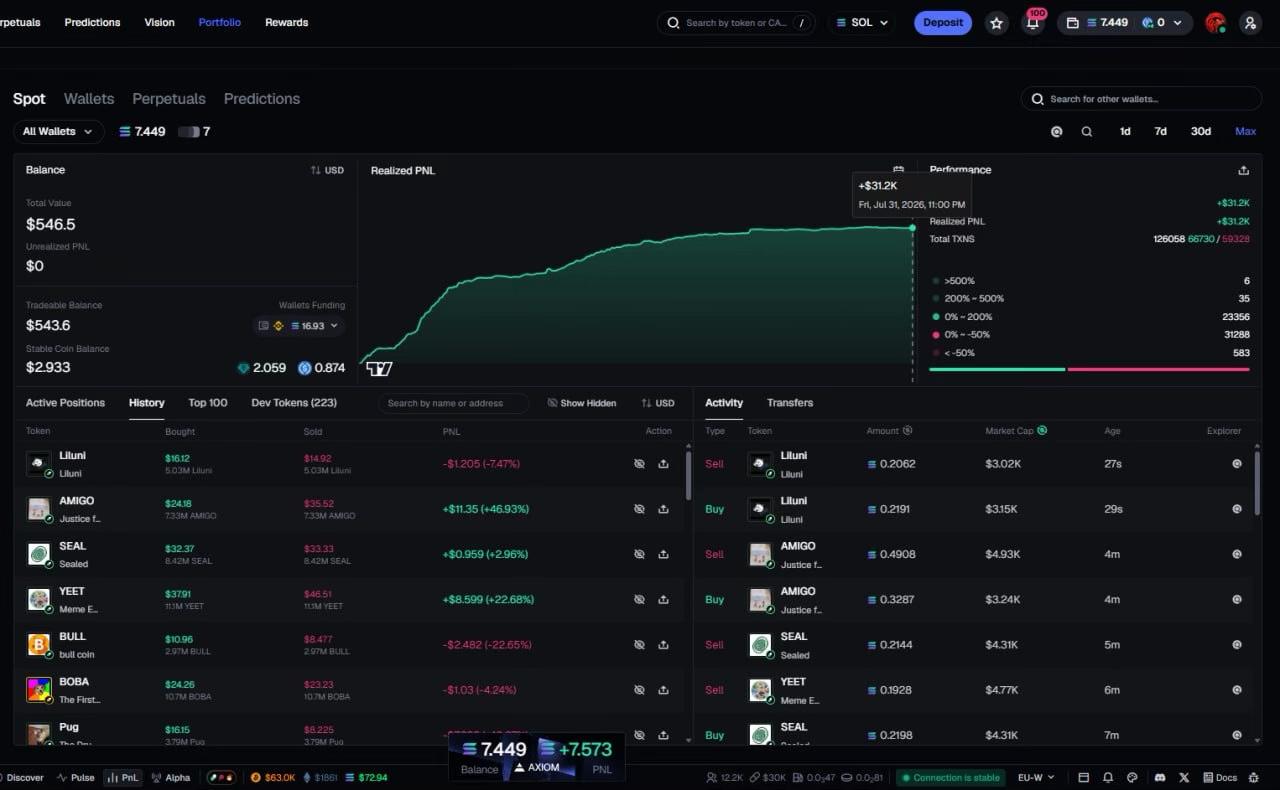Share the SEAL history row PNL
Screen dimensions: 1280x790
(x=663, y=554)
